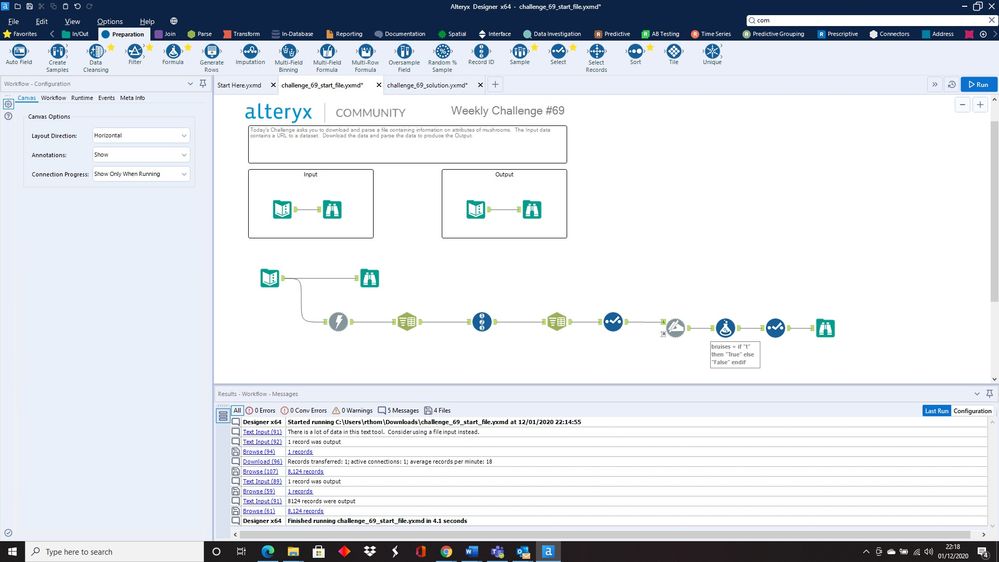Select the Auto Field tool

point(18,55)
